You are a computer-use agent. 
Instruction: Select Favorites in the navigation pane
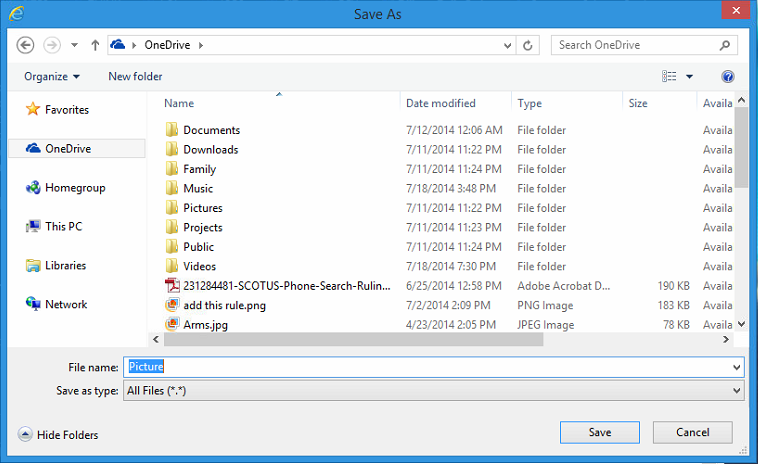point(67,110)
